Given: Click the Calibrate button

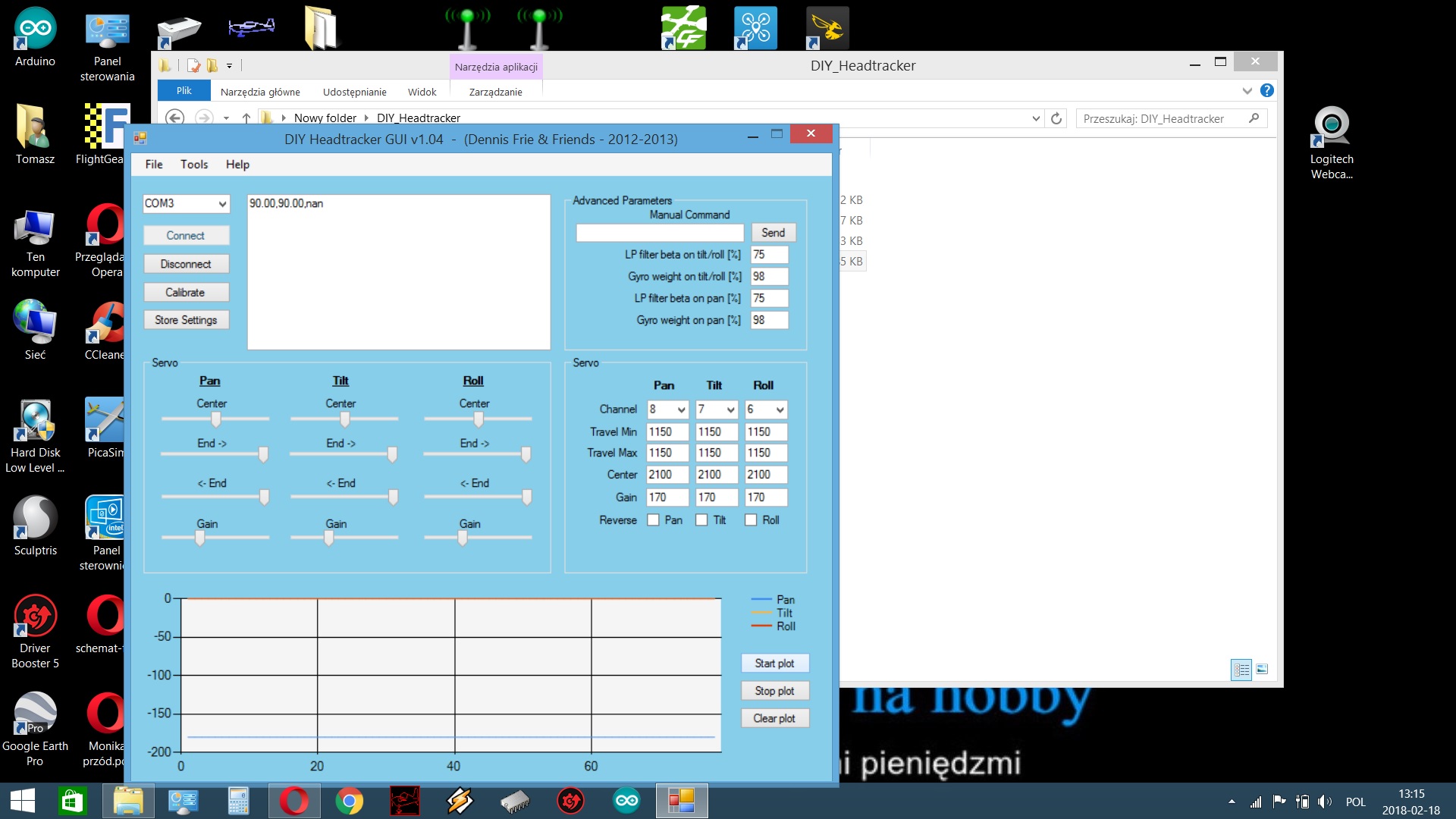Looking at the screenshot, I should [186, 293].
